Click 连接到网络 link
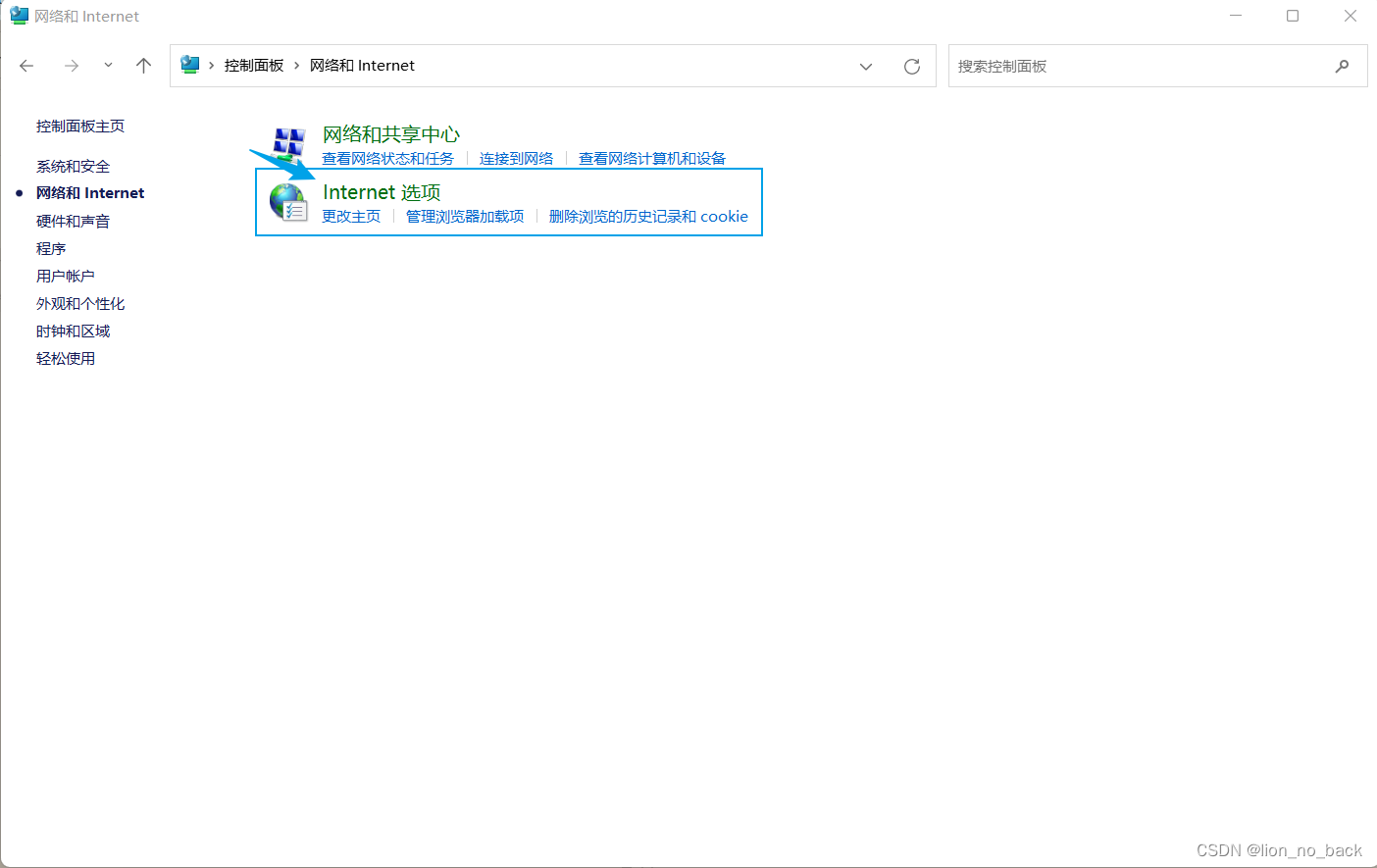This screenshot has height=868, width=1377. pyautogui.click(x=516, y=159)
